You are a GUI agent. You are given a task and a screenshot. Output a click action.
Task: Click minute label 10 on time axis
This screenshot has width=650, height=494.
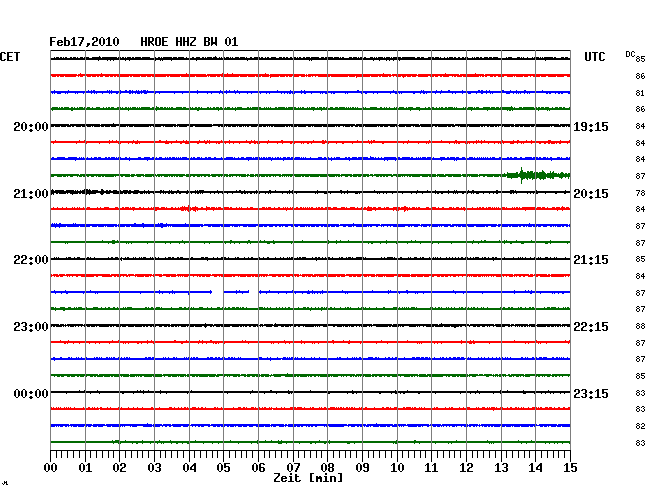[397, 468]
